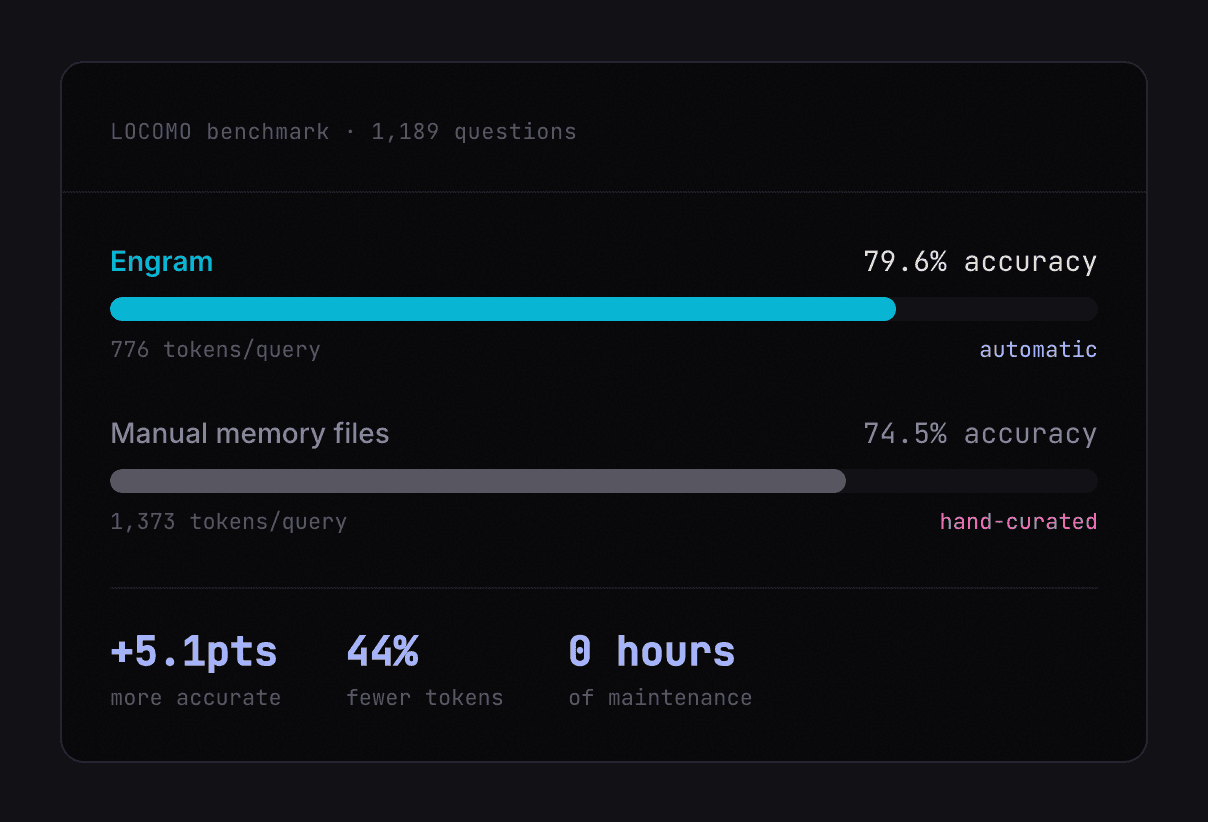Viewport: 1208px width, 822px height.
Task: Click the 74.5% accuracy value
Action: pyautogui.click(x=979, y=434)
